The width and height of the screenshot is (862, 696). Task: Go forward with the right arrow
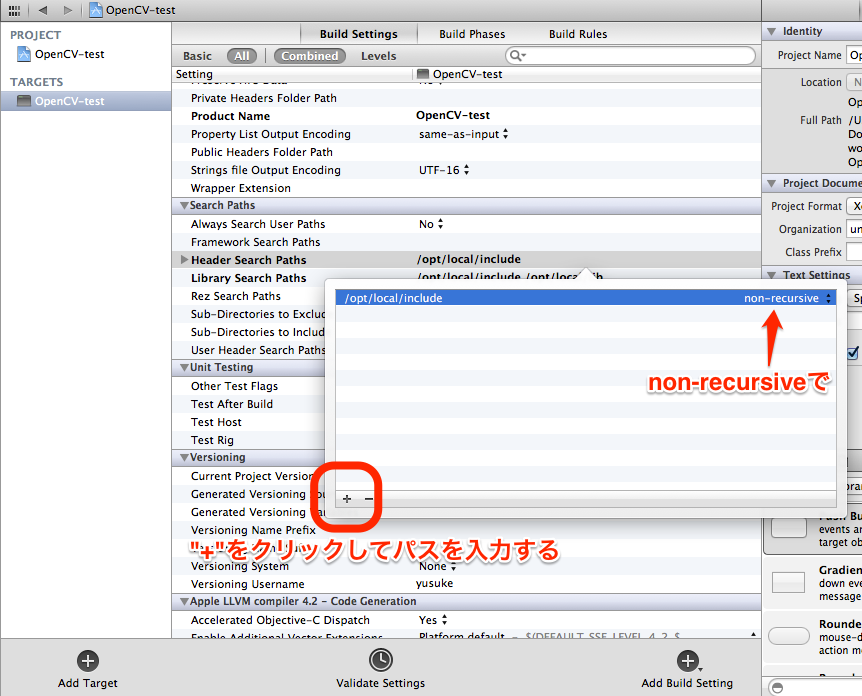pyautogui.click(x=68, y=10)
